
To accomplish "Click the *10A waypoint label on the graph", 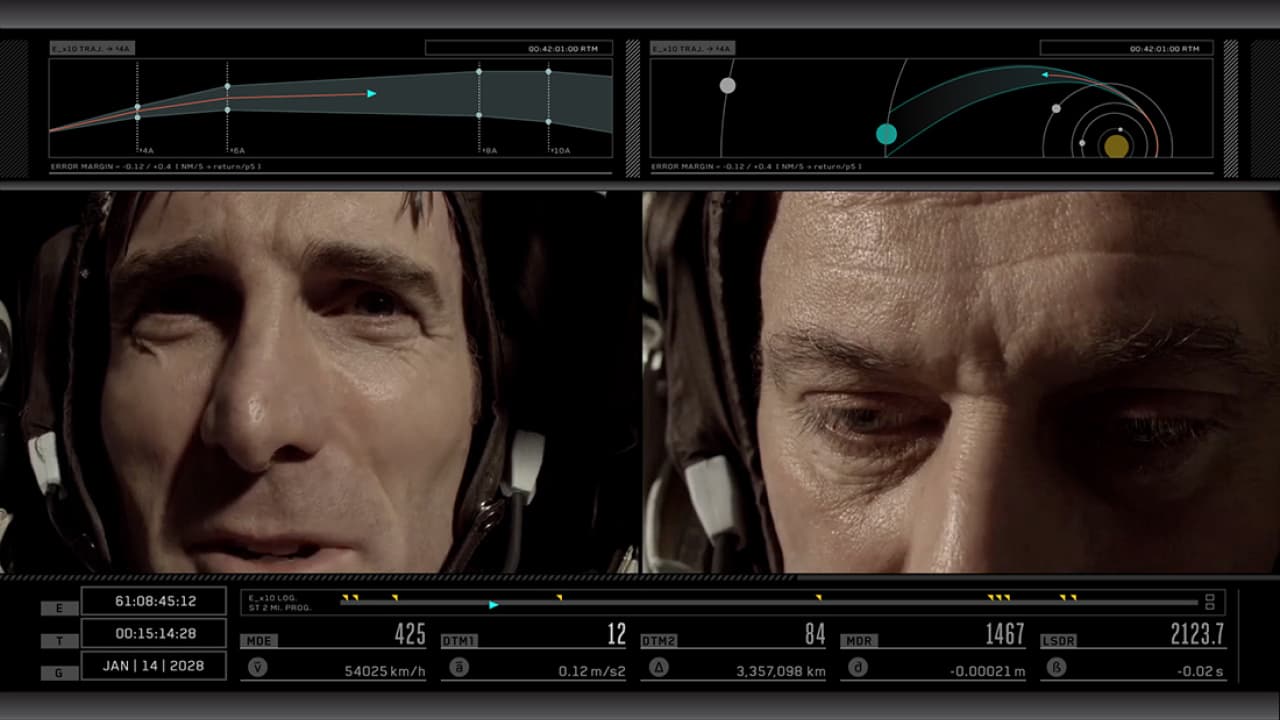I will point(561,150).
